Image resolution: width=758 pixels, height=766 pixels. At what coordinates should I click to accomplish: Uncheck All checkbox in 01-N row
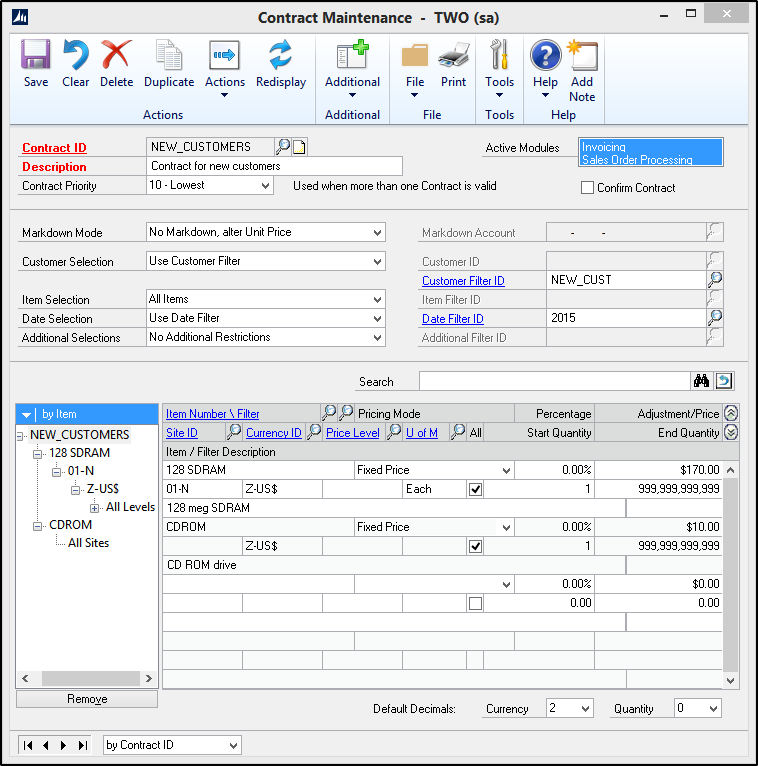click(x=475, y=489)
